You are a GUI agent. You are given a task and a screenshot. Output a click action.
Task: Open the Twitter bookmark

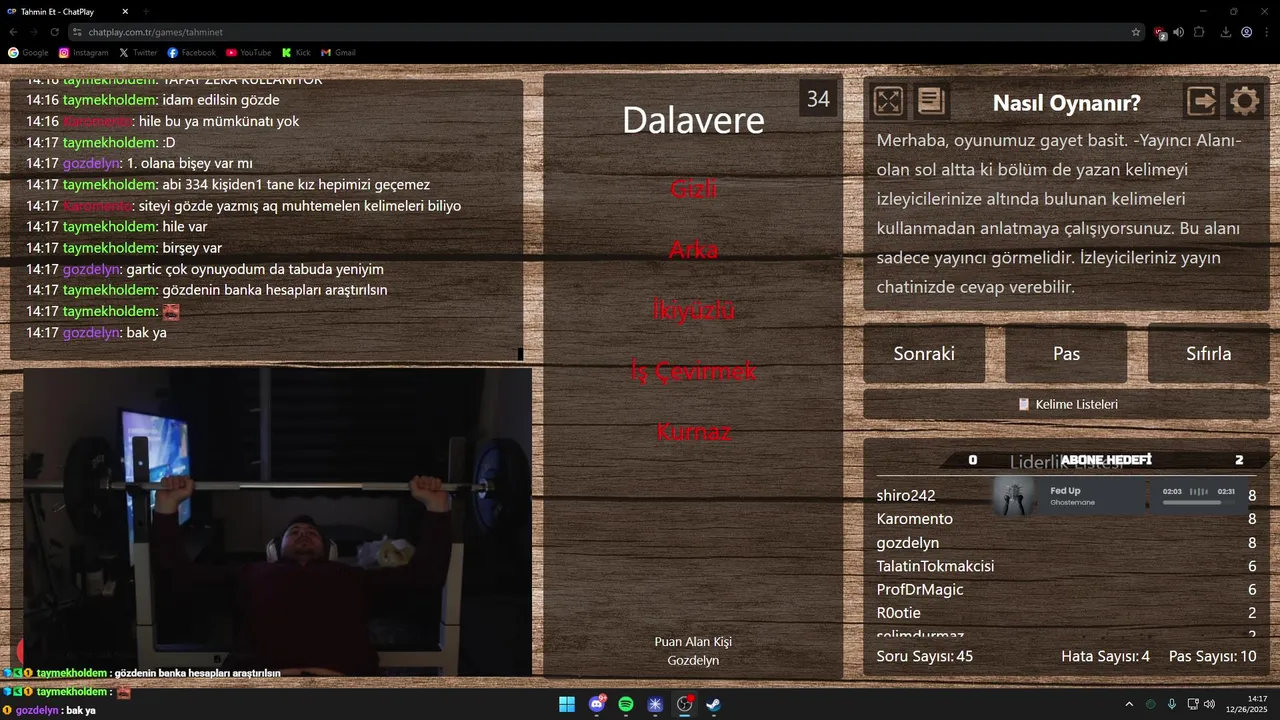click(138, 52)
